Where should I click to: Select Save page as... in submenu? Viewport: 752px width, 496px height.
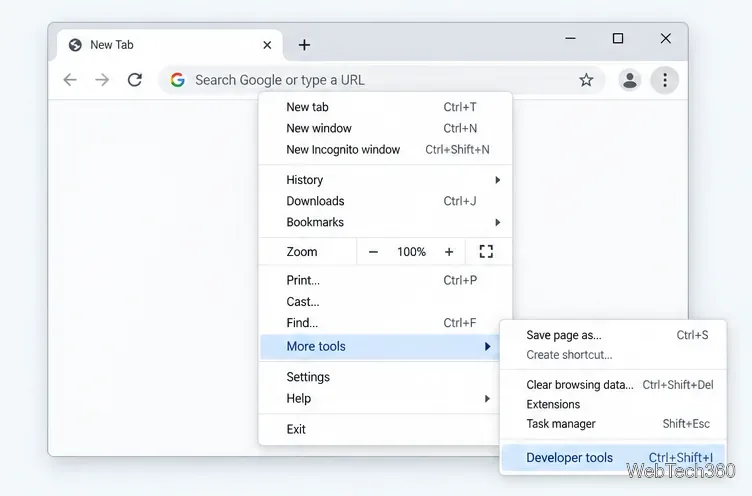click(613, 335)
